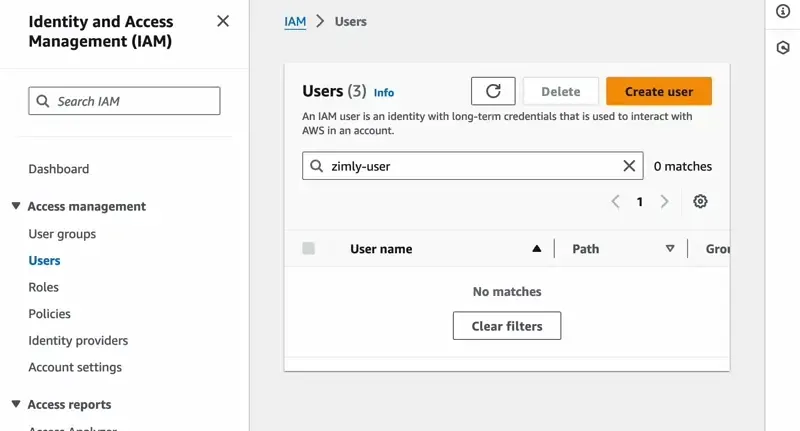Follow the IAM breadcrumb link
The image size is (800, 431).
click(x=295, y=21)
